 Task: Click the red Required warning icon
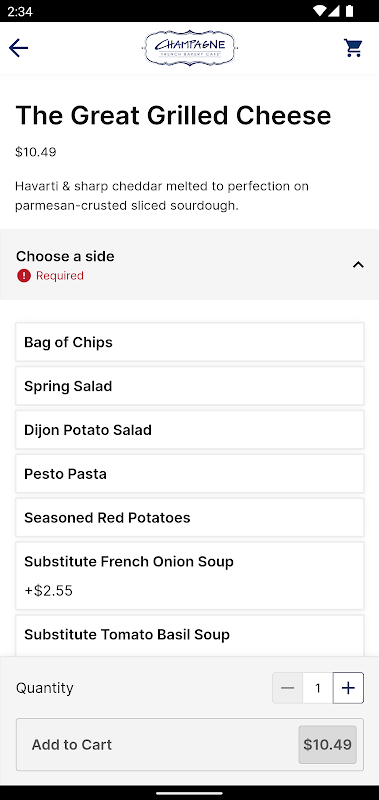tap(24, 276)
